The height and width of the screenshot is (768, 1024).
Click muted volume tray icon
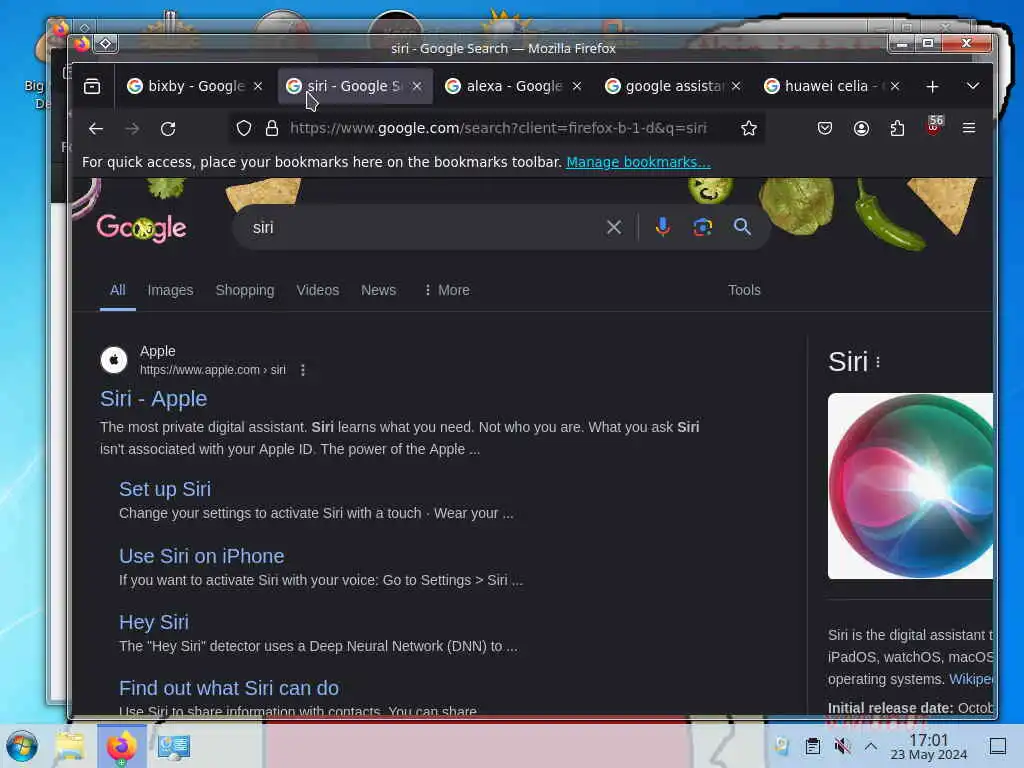[x=842, y=746]
